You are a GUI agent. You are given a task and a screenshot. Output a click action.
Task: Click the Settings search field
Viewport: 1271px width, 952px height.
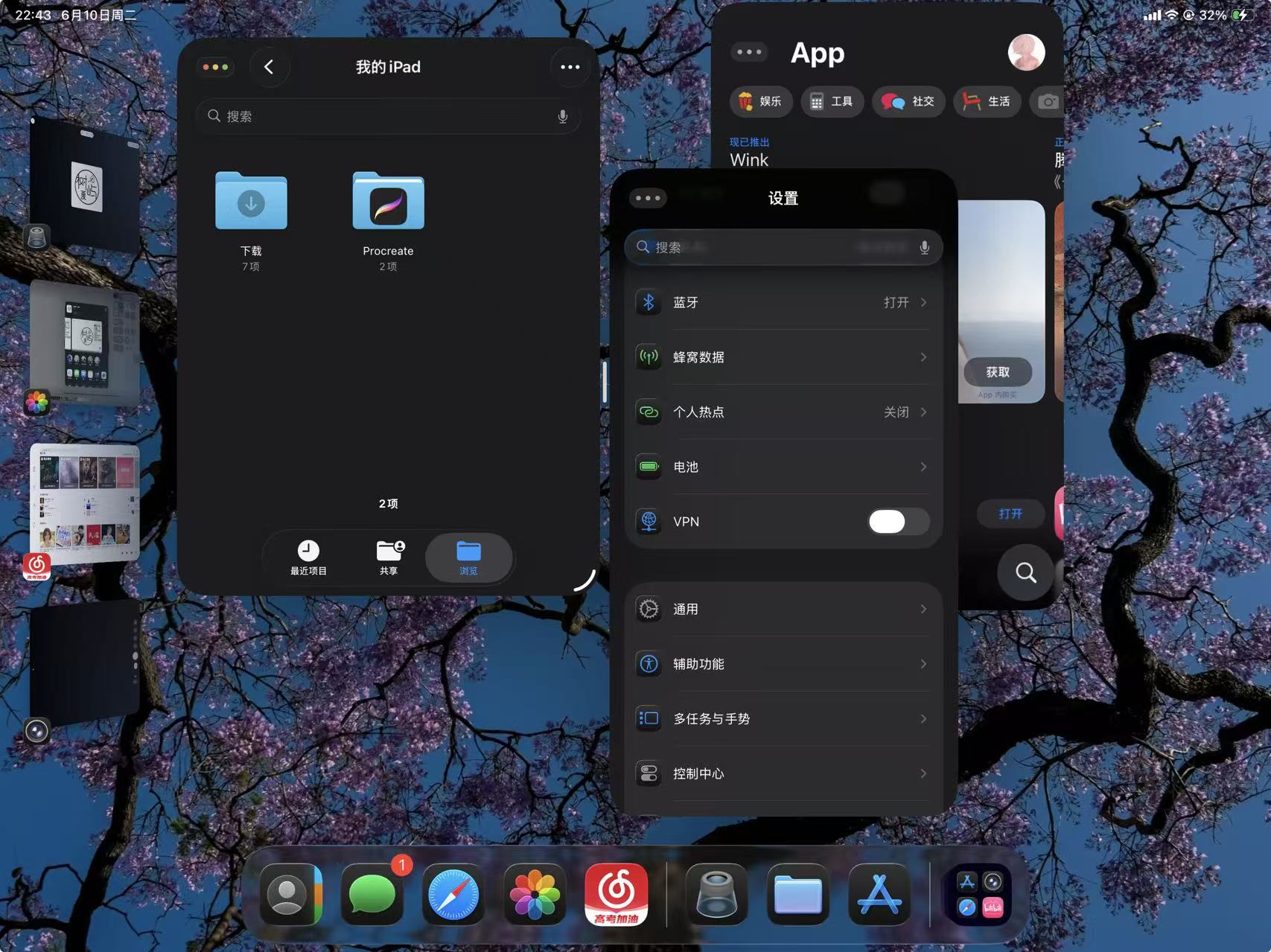[783, 247]
